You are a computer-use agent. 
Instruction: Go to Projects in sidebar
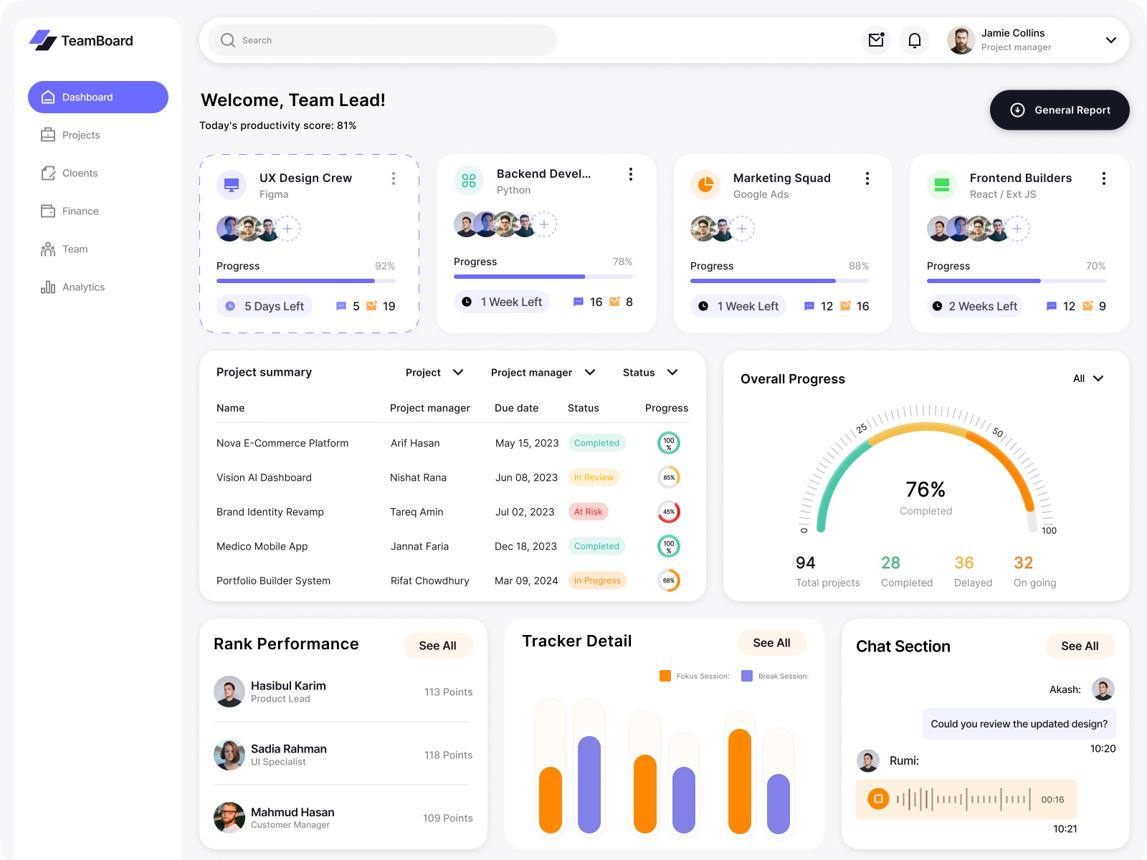(x=81, y=135)
